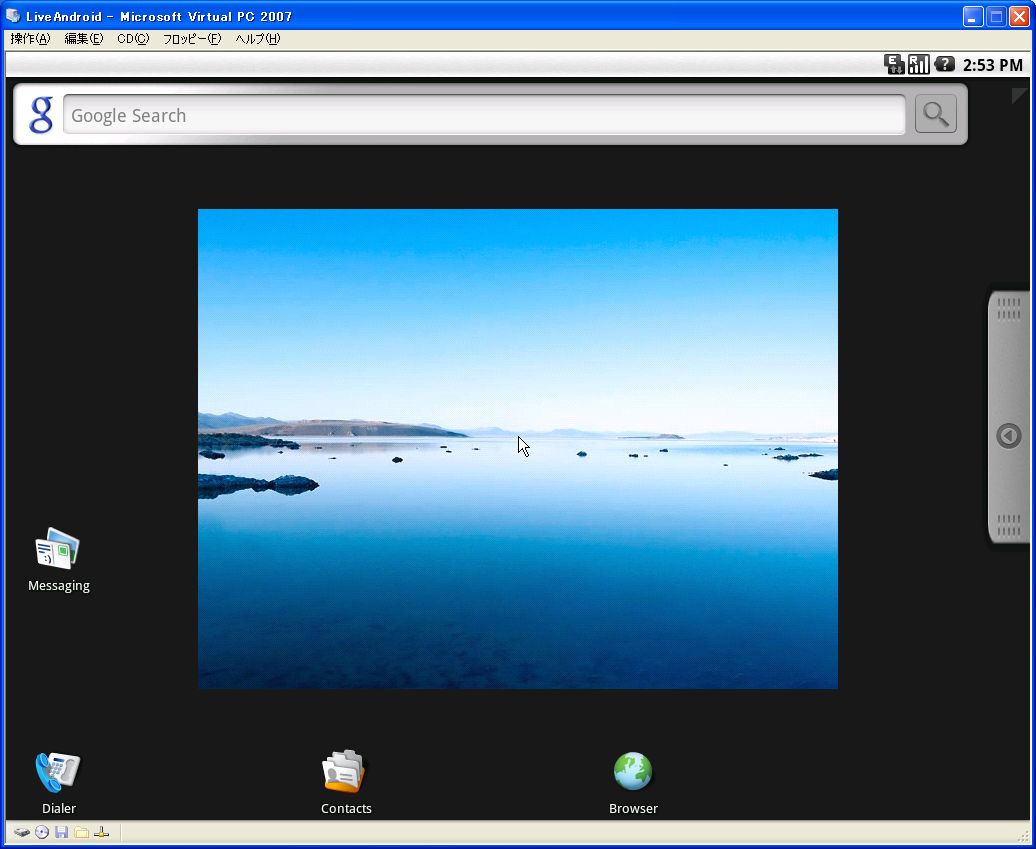Click the hard disk status bar icon
Screen dimensions: 1036x849
[x=22, y=832]
